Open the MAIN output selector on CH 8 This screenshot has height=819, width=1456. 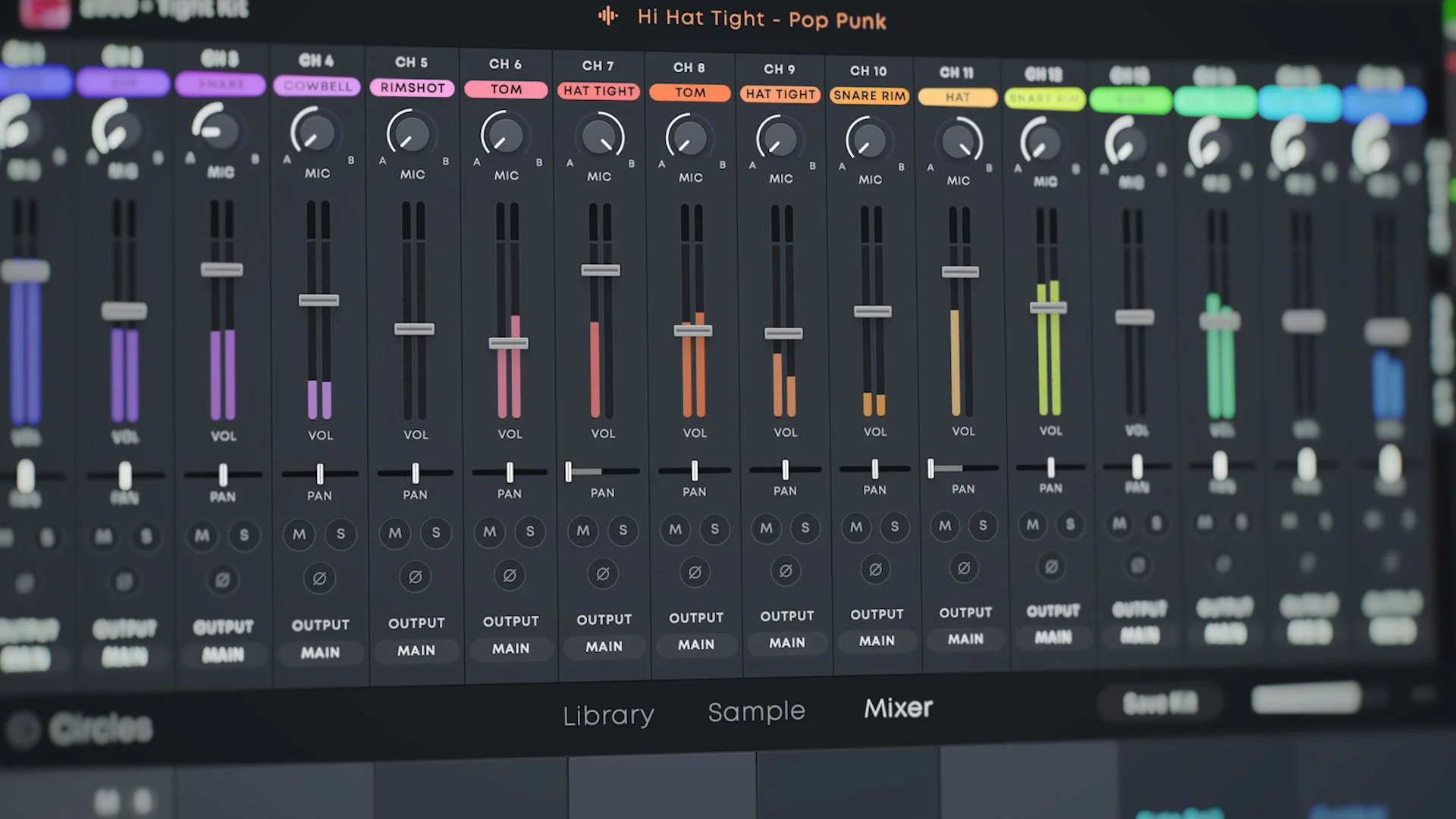coord(696,645)
